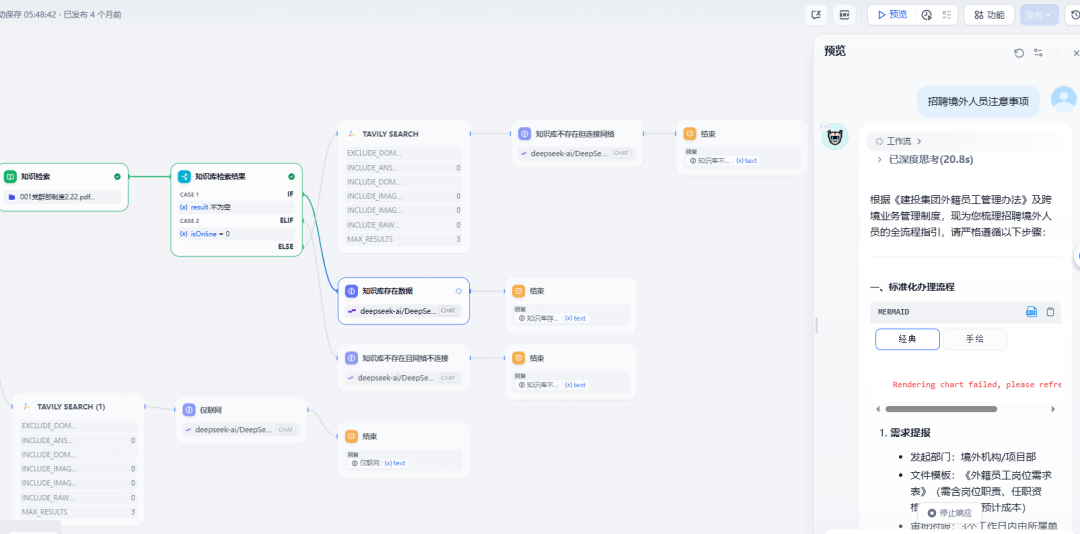Screen dimensions: 1080x534
Task: Click the ENV environment variables icon
Action: point(845,15)
